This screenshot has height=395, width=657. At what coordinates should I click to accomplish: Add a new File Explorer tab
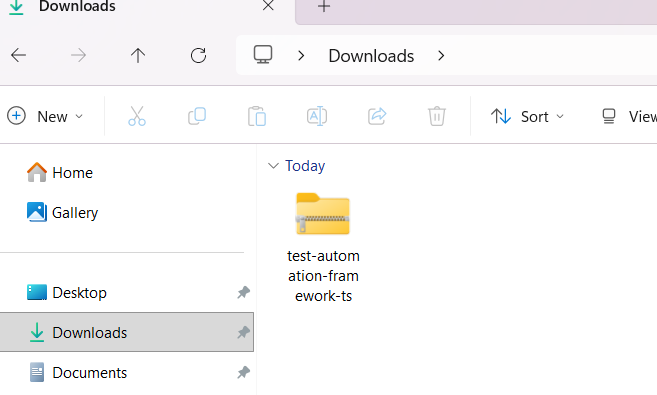(324, 6)
